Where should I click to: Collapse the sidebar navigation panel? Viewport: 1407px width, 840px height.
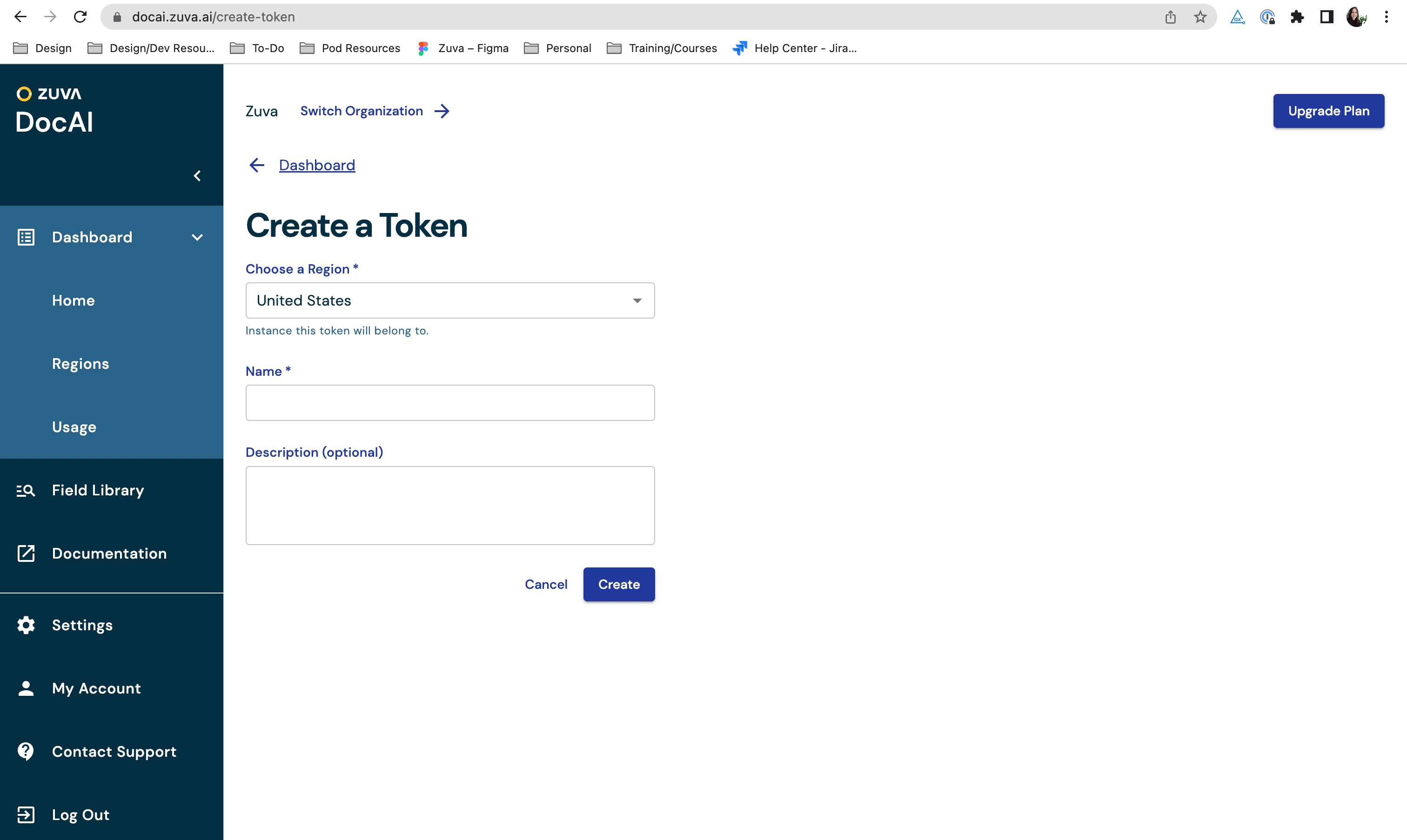click(197, 175)
